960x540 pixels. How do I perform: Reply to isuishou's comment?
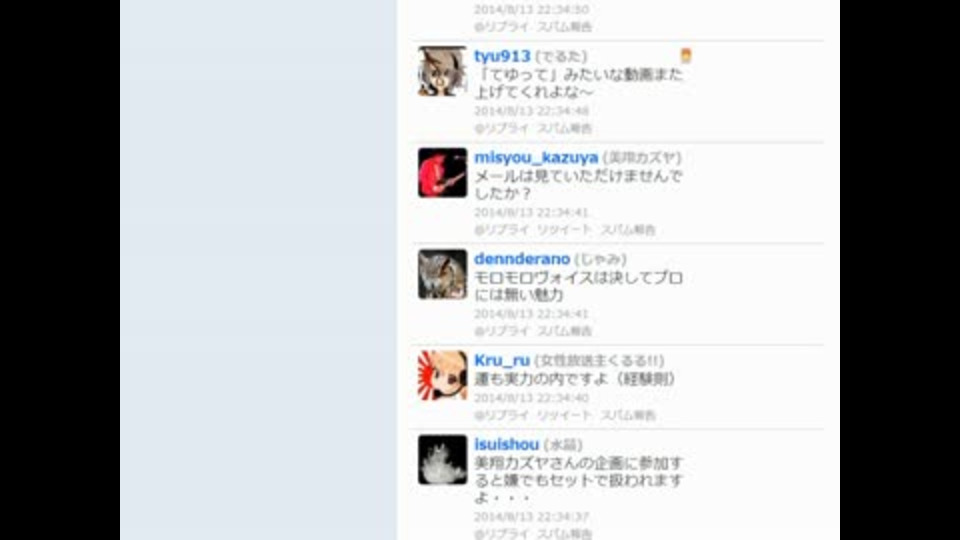tap(501, 534)
